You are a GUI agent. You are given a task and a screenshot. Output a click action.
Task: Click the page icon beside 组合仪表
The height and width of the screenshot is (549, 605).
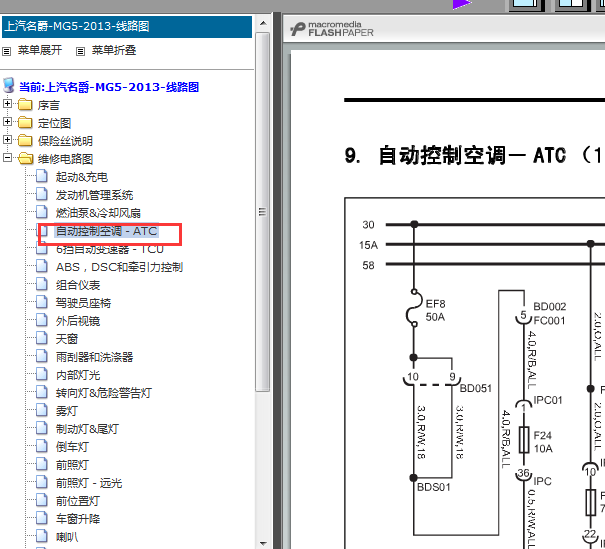[x=42, y=284]
